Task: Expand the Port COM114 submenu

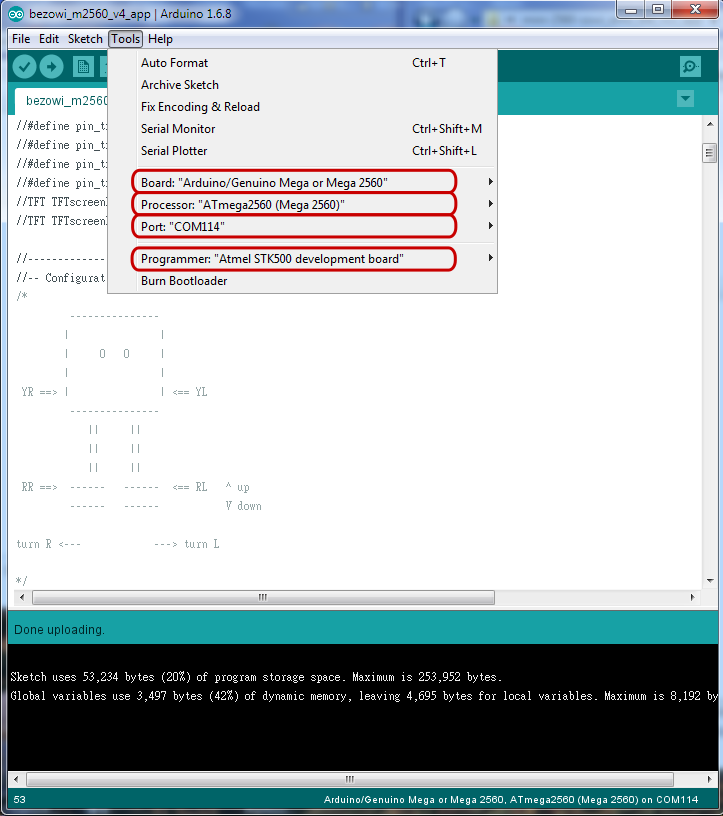Action: point(302,226)
